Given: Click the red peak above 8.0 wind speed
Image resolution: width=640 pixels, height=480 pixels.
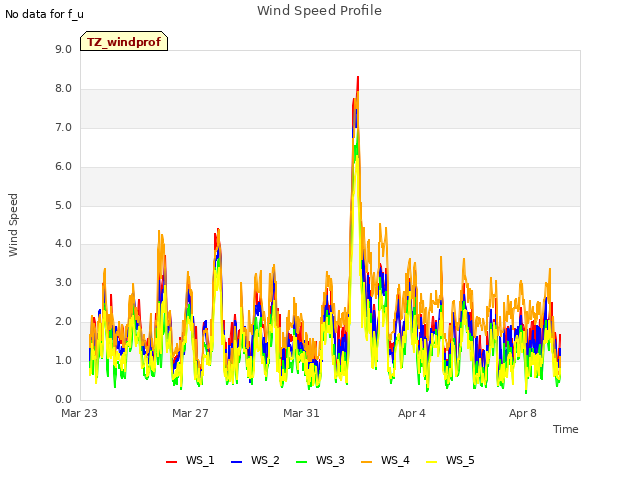Looking at the screenshot, I should (x=358, y=81).
